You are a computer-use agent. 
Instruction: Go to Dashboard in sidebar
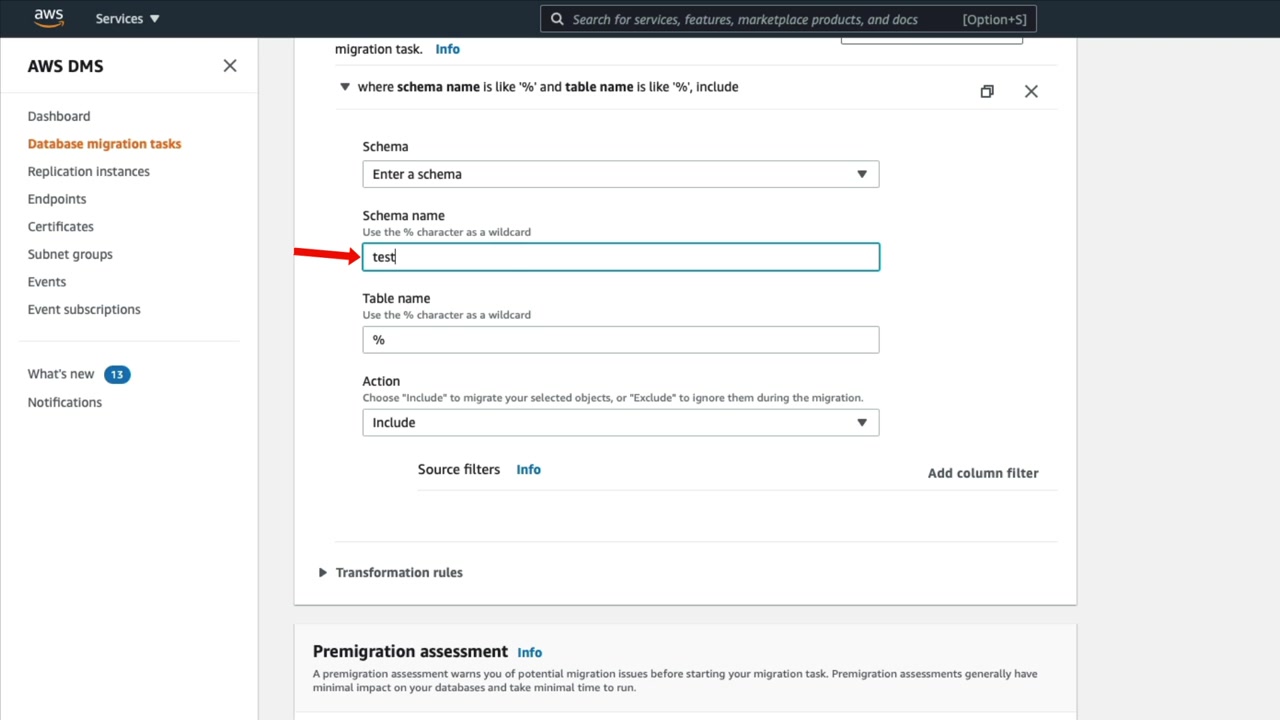(x=59, y=116)
